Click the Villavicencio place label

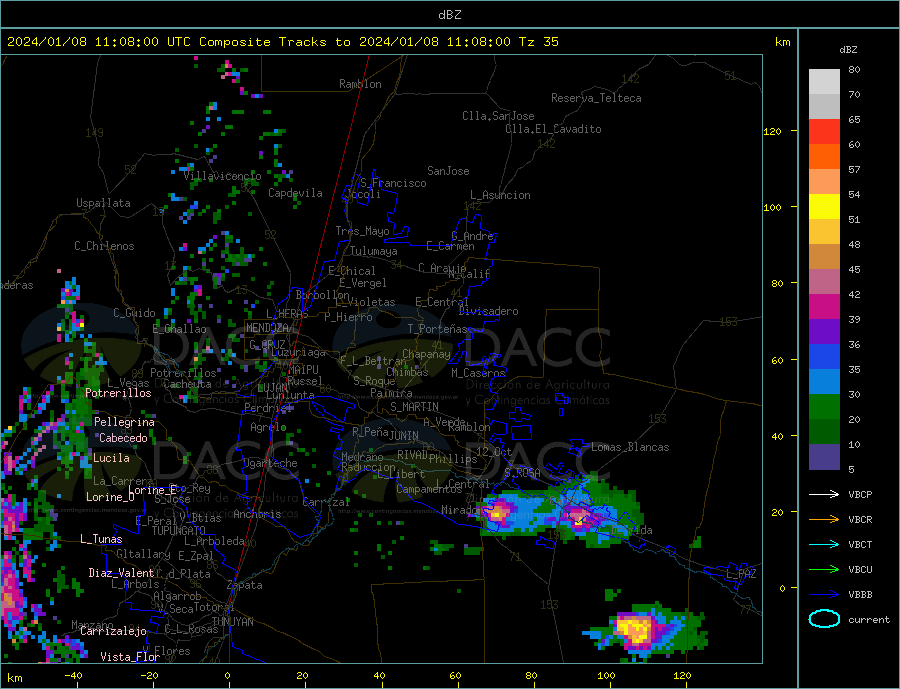point(222,176)
